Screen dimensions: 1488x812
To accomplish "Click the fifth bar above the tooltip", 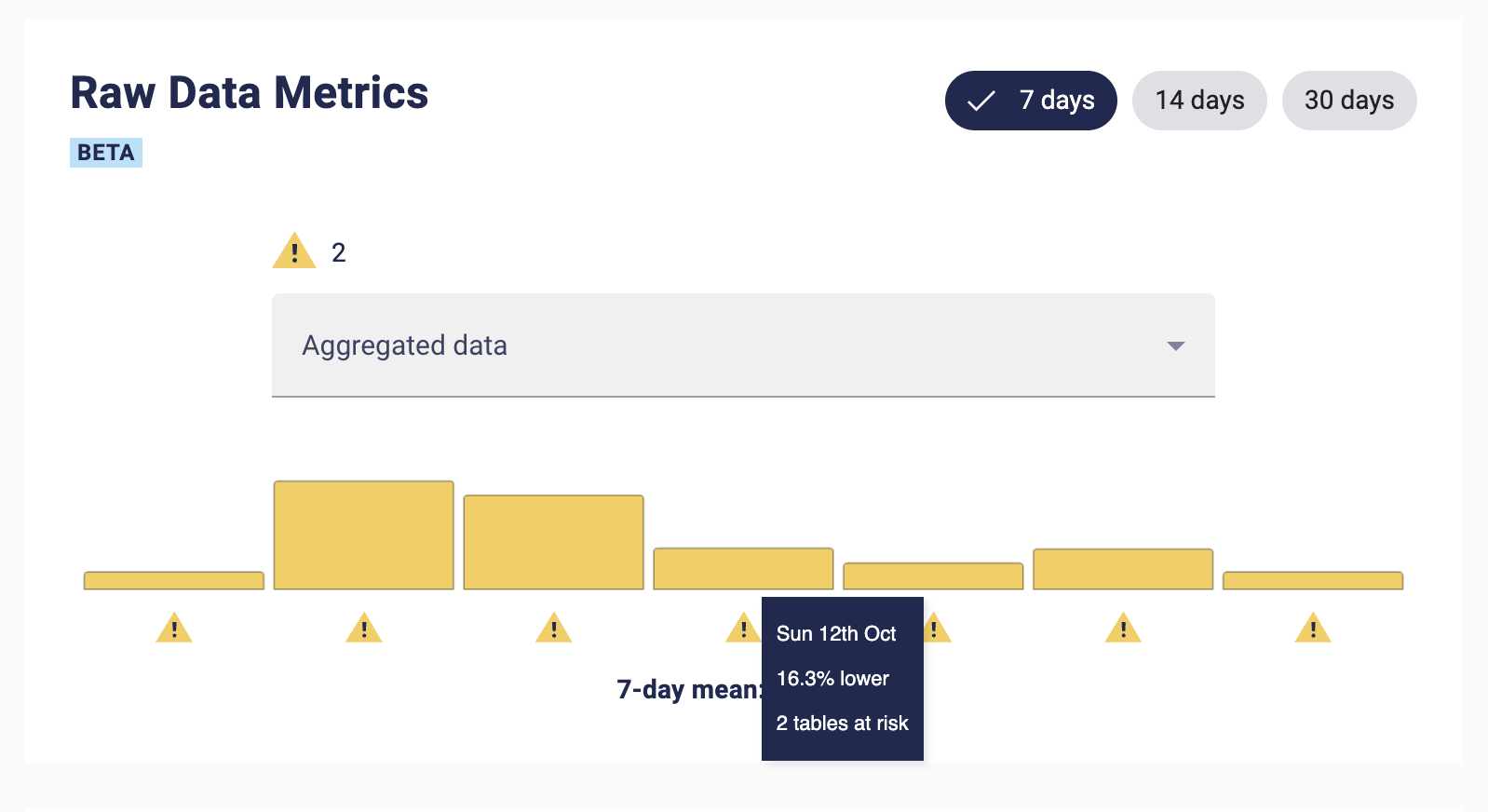I will point(933,576).
